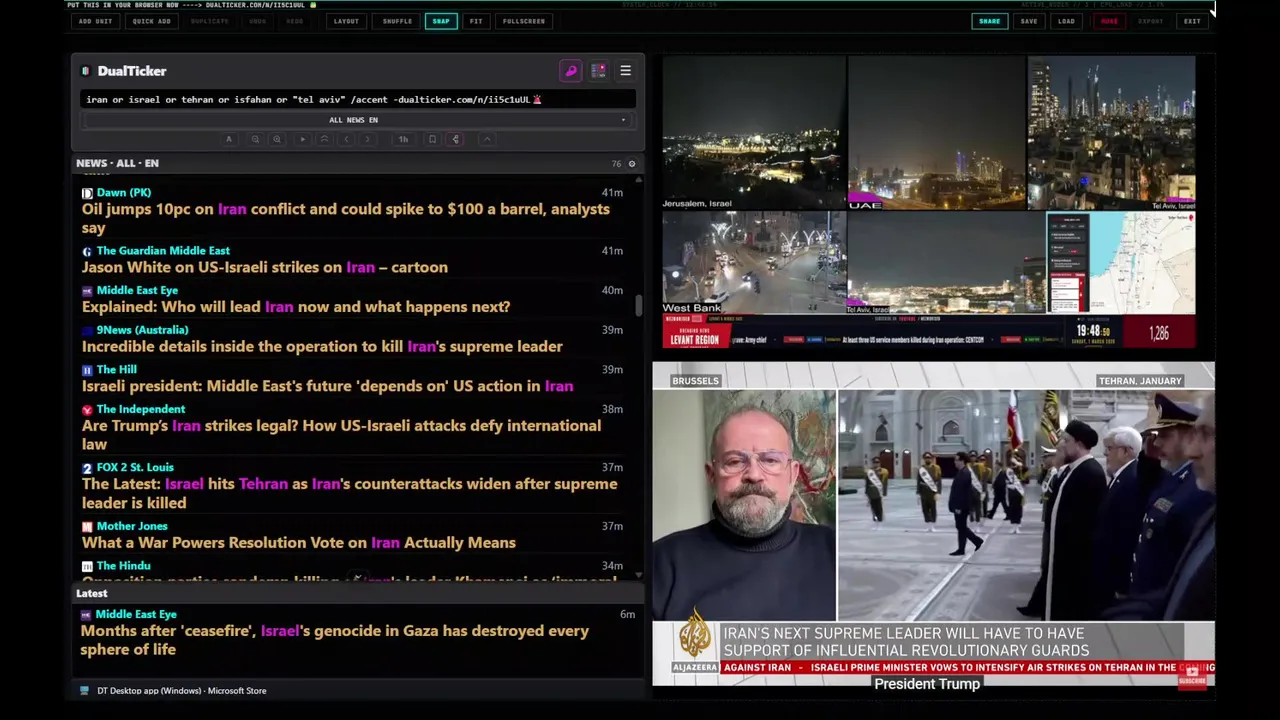This screenshot has height=720, width=1280.
Task: Click SHUFFLE in top toolbar
Action: tap(397, 21)
